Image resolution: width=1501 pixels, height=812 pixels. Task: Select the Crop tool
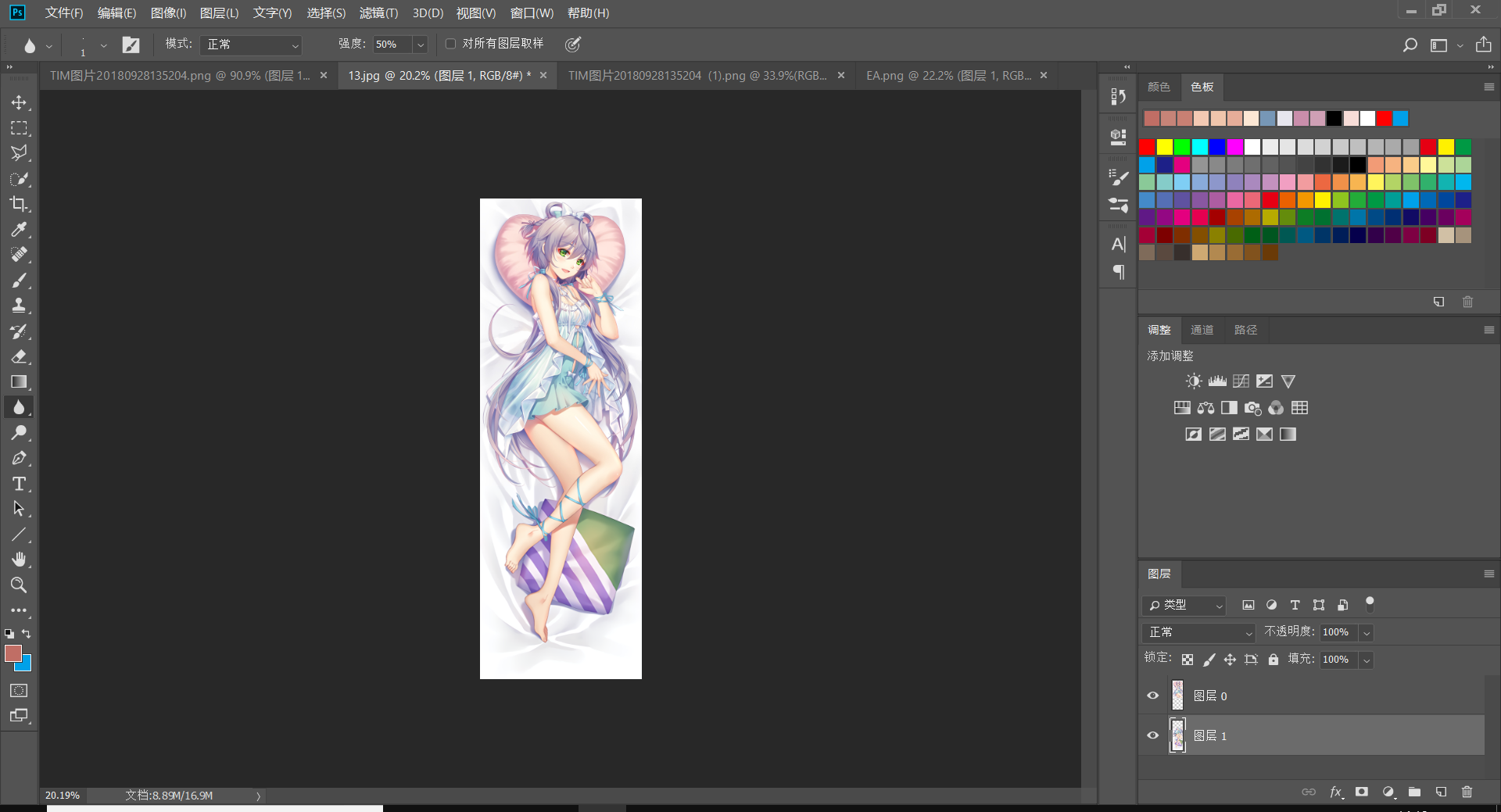pos(19,204)
